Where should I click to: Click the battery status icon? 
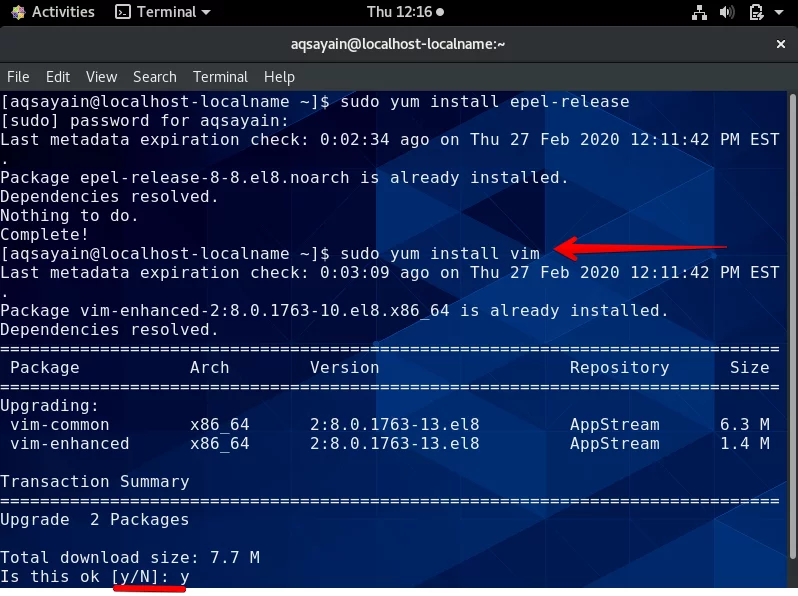(x=756, y=12)
